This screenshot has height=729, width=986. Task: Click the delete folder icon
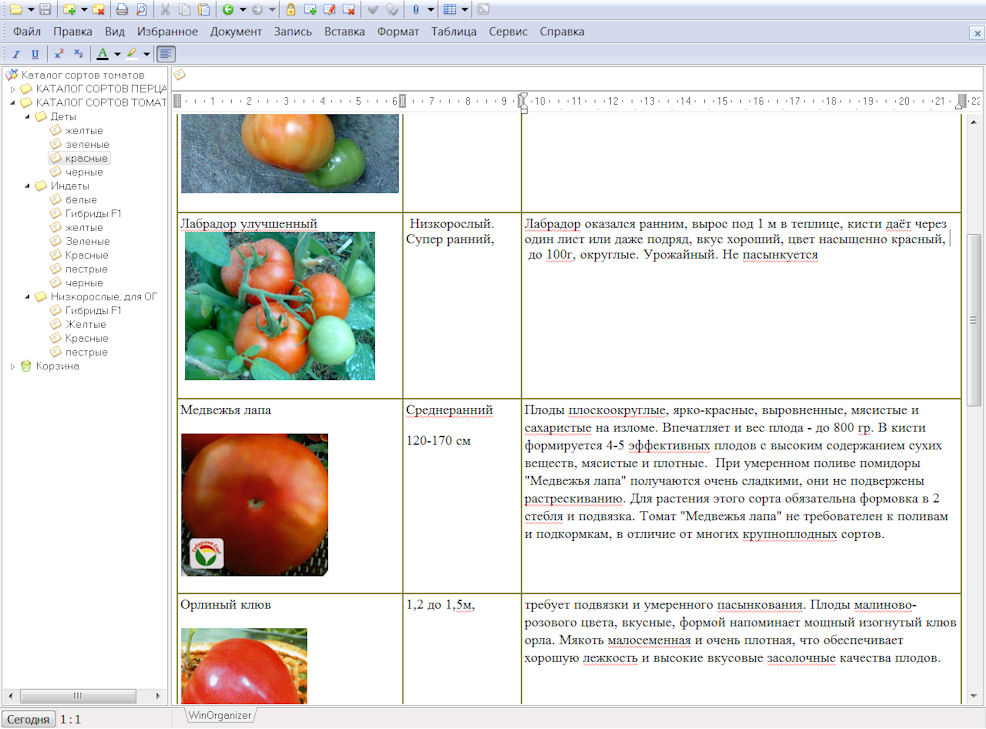click(x=98, y=9)
